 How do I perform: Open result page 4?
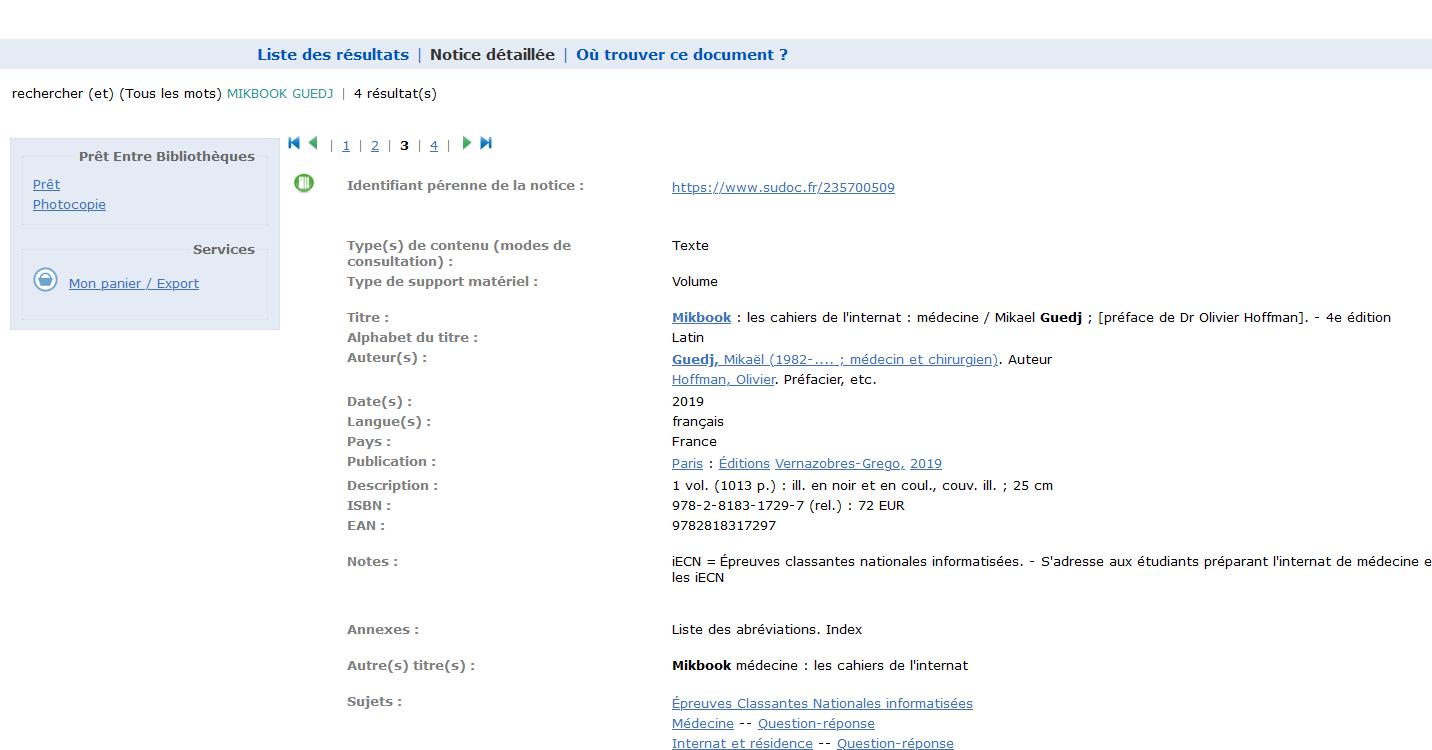click(x=434, y=146)
